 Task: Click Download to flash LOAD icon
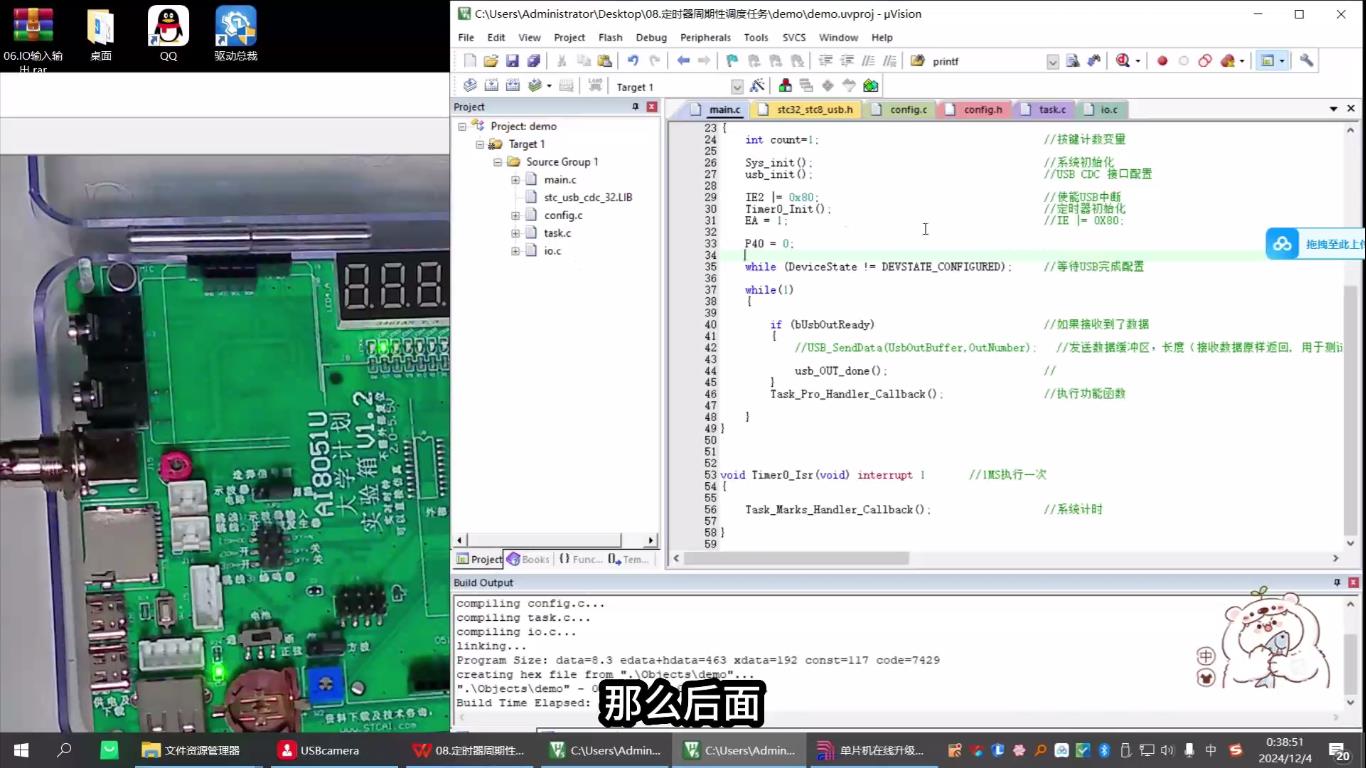(595, 87)
